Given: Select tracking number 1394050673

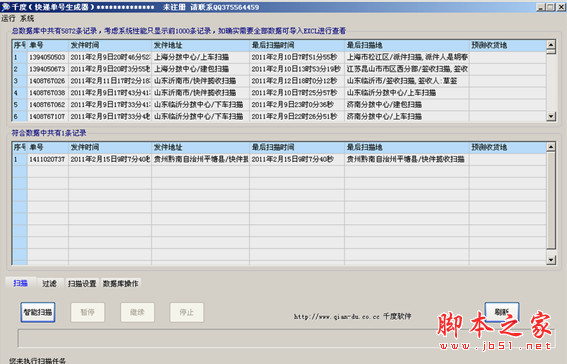Looking at the screenshot, I should [47, 69].
